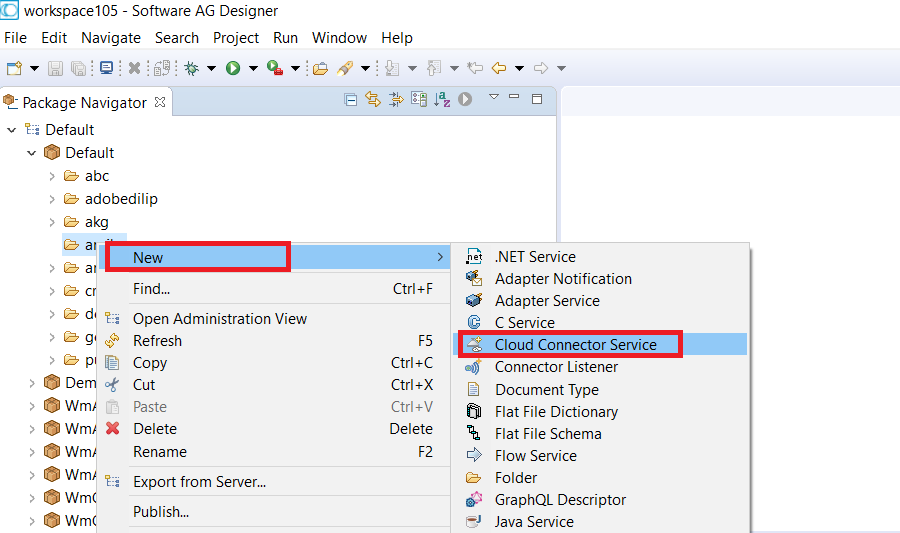Select .NET Service in the New submenu
This screenshot has width=900, height=533.
[600, 256]
